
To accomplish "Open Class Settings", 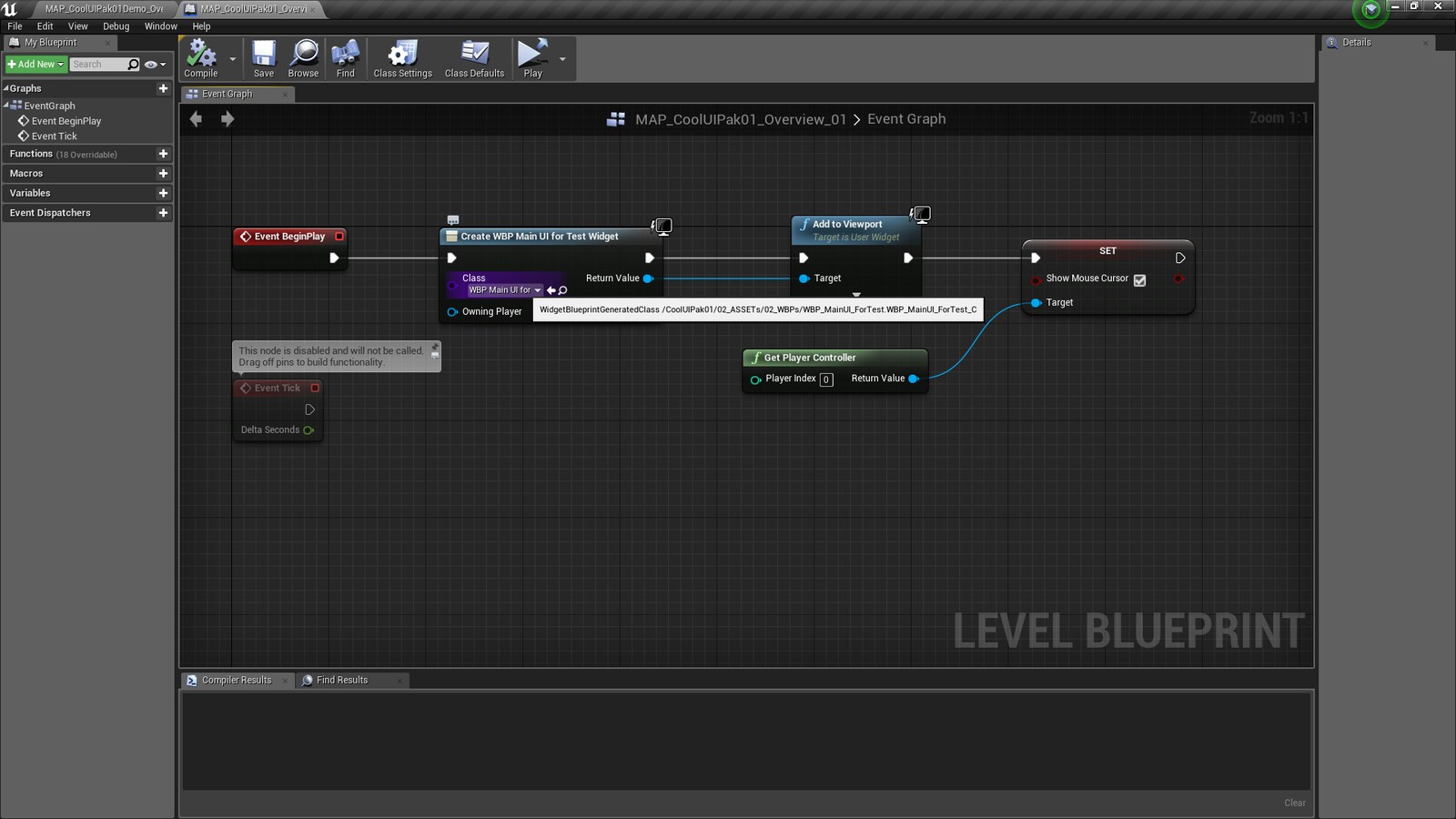I will [x=401, y=56].
